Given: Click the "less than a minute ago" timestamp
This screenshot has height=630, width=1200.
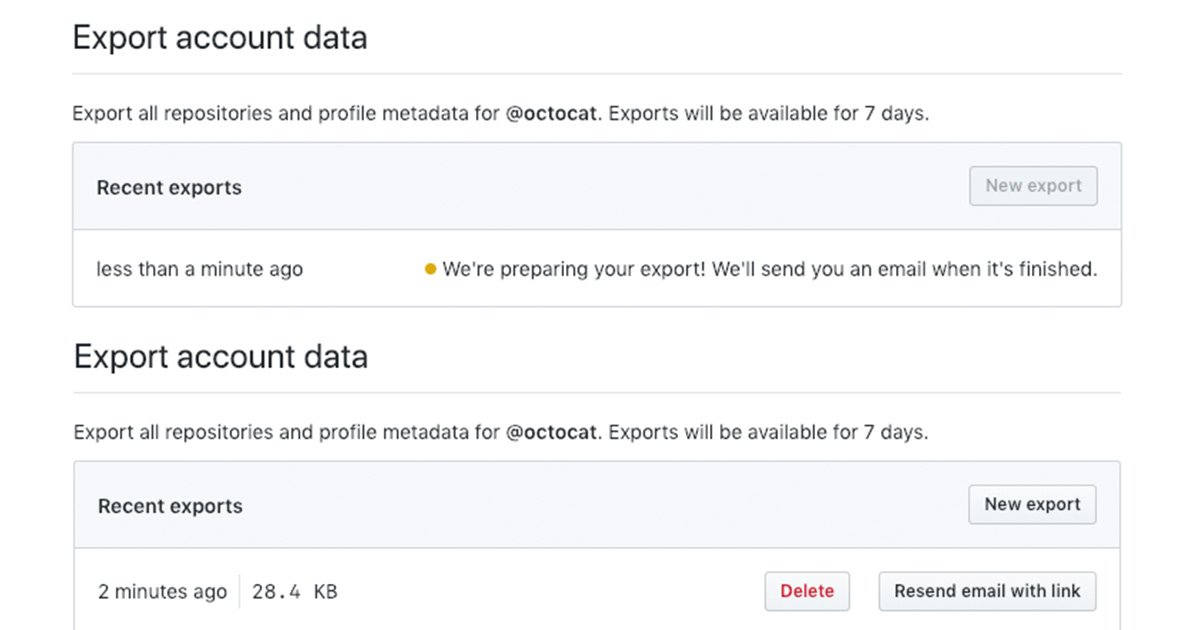Looking at the screenshot, I should [x=199, y=269].
